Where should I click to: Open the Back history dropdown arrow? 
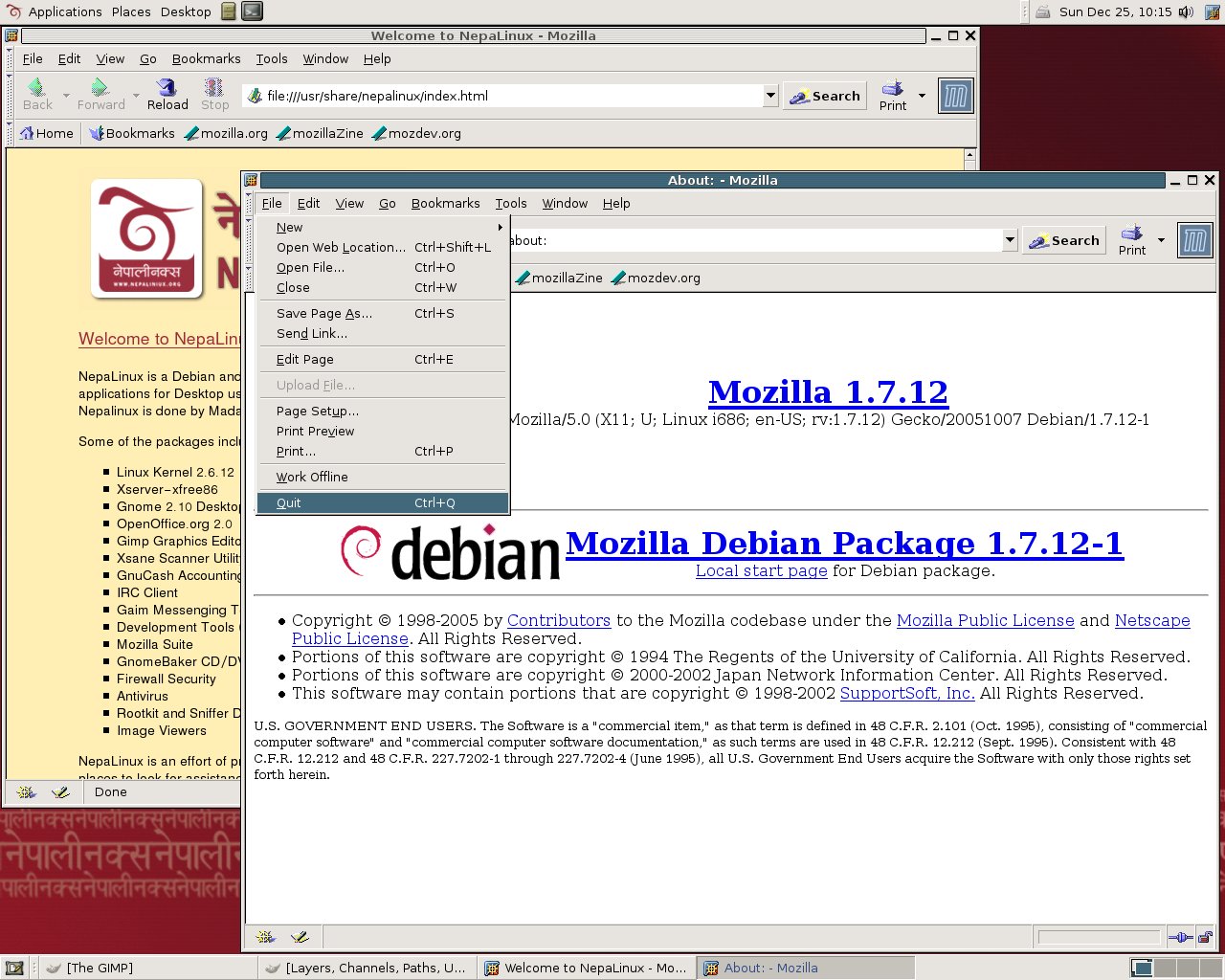point(66,96)
